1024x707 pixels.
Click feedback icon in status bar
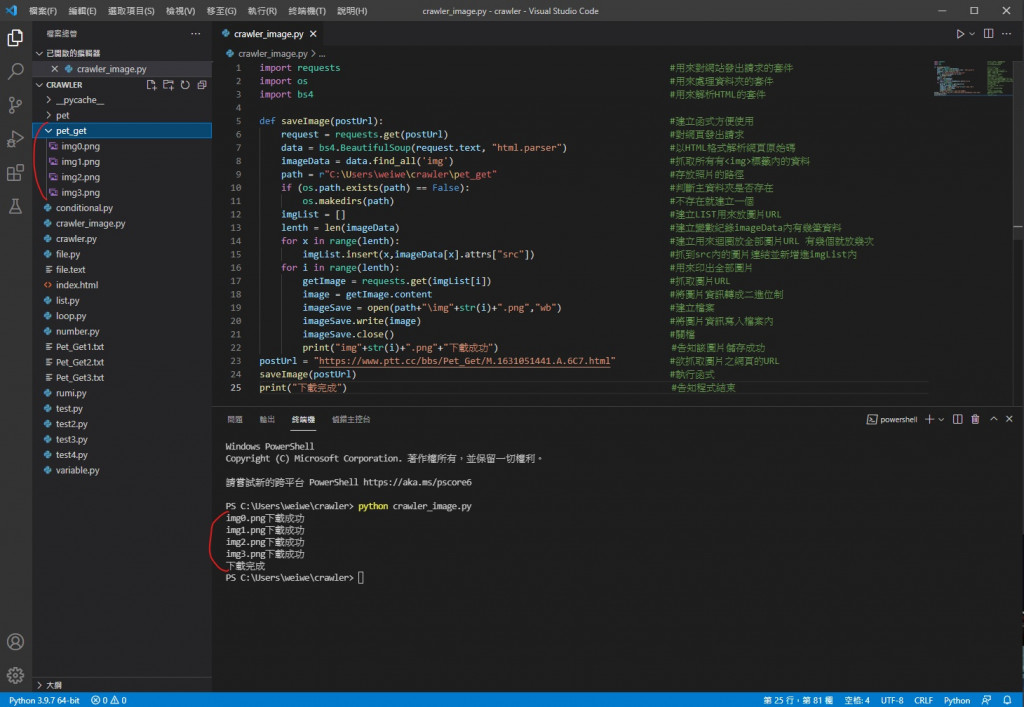click(x=986, y=700)
